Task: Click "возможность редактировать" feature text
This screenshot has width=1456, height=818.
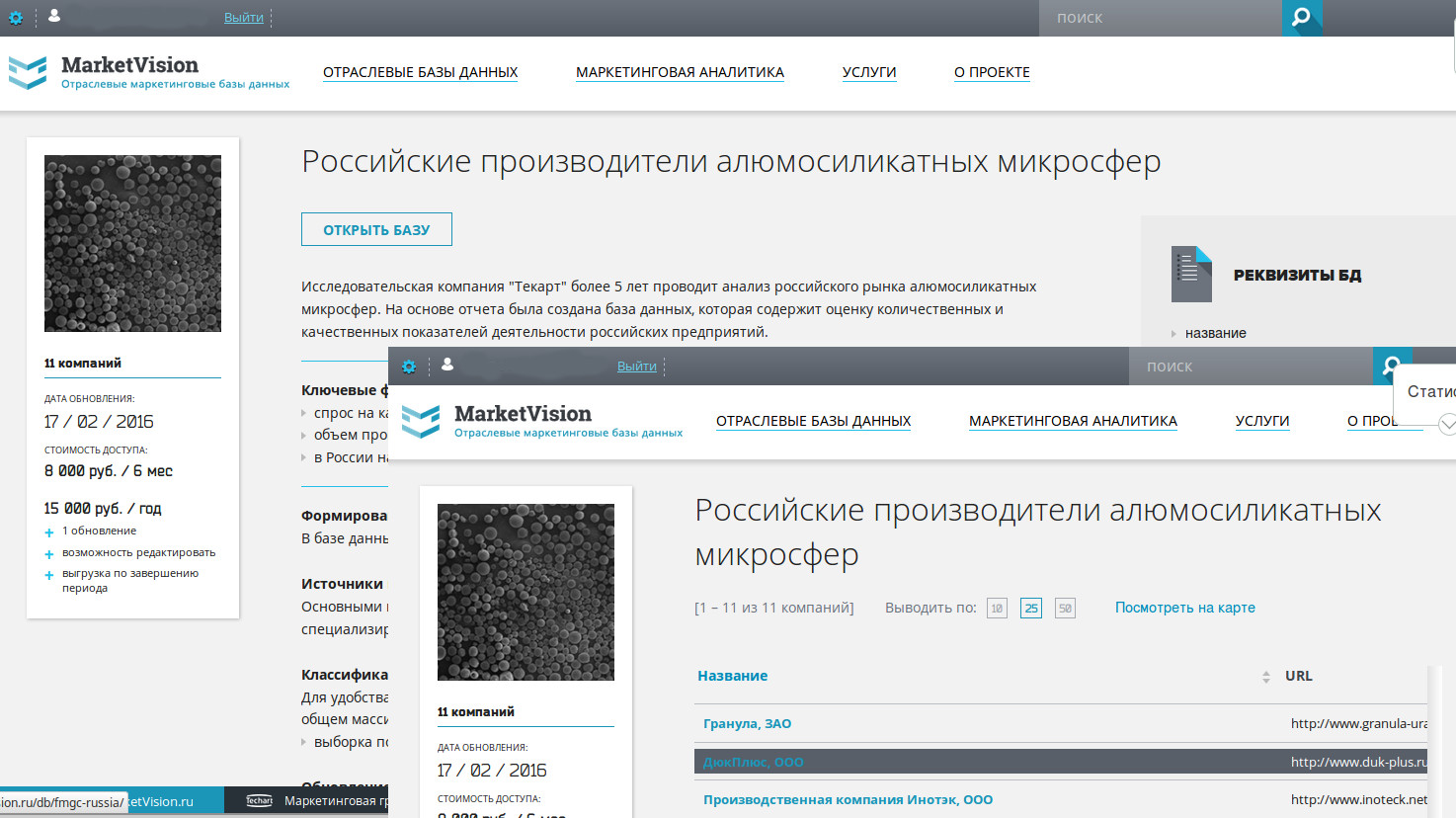Action: [139, 552]
